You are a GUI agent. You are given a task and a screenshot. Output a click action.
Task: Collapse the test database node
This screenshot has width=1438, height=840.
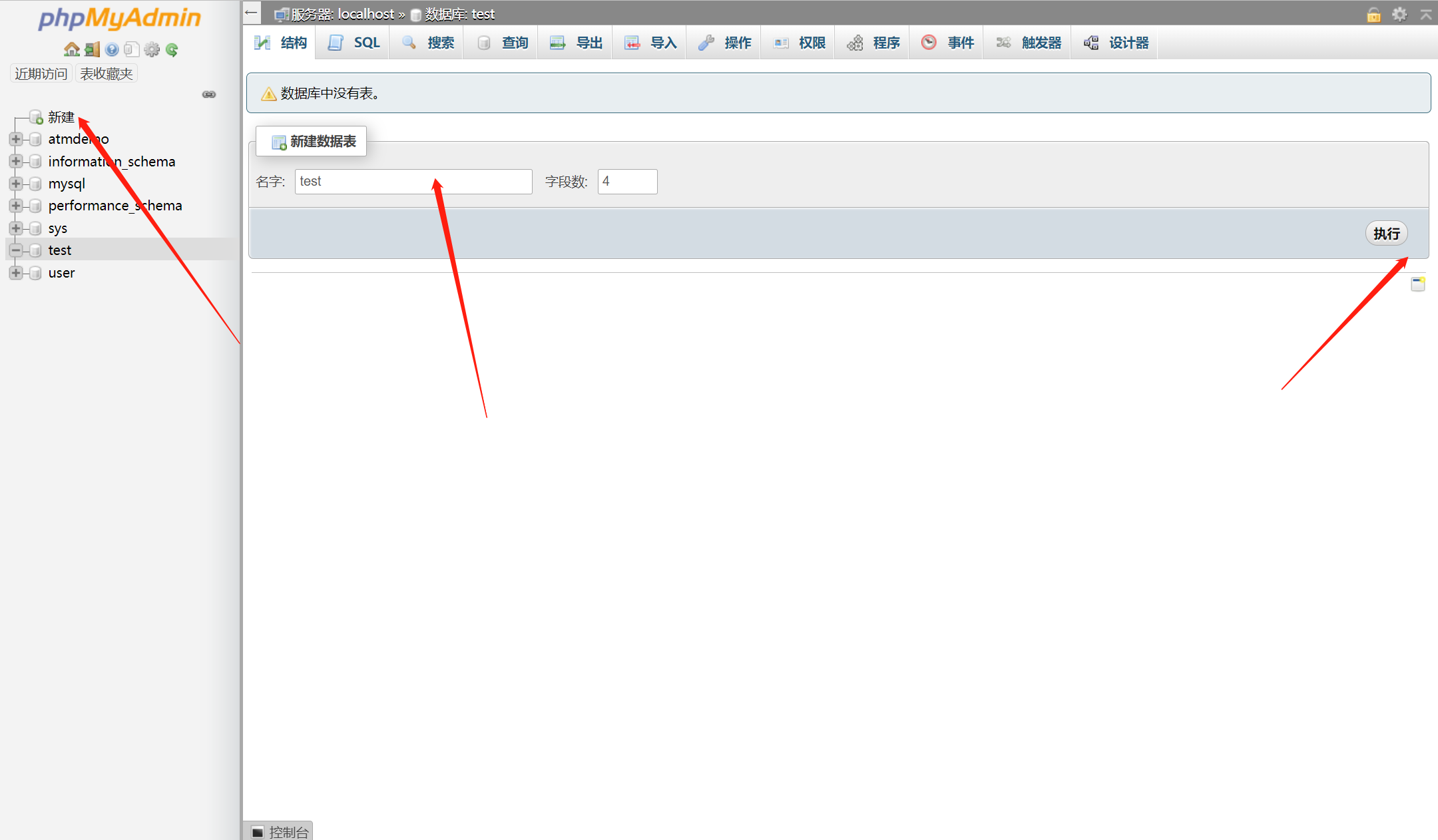16,250
